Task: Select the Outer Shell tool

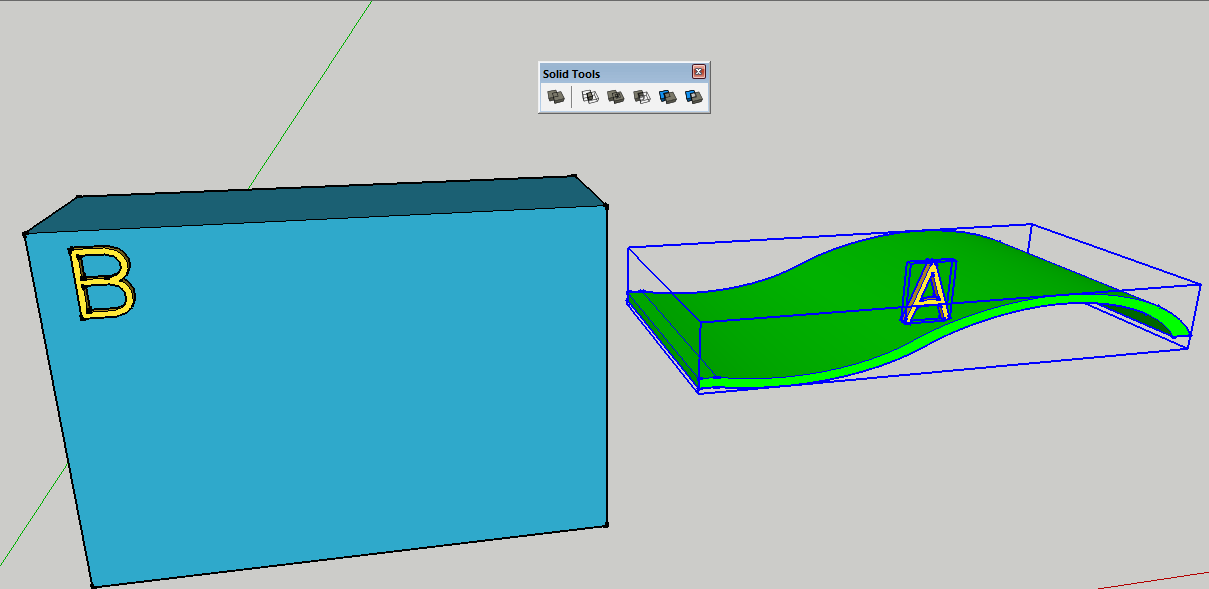Action: coord(555,96)
